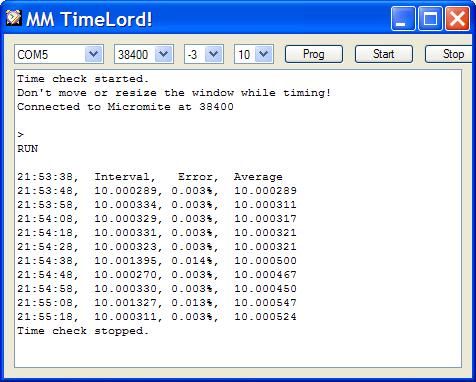
Task: Click the 'Time check started.' log line
Action: 83,79
